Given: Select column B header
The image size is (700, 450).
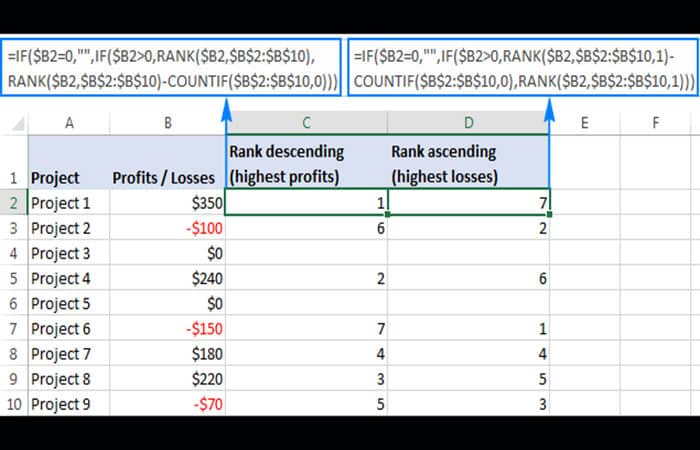Looking at the screenshot, I should click(167, 123).
